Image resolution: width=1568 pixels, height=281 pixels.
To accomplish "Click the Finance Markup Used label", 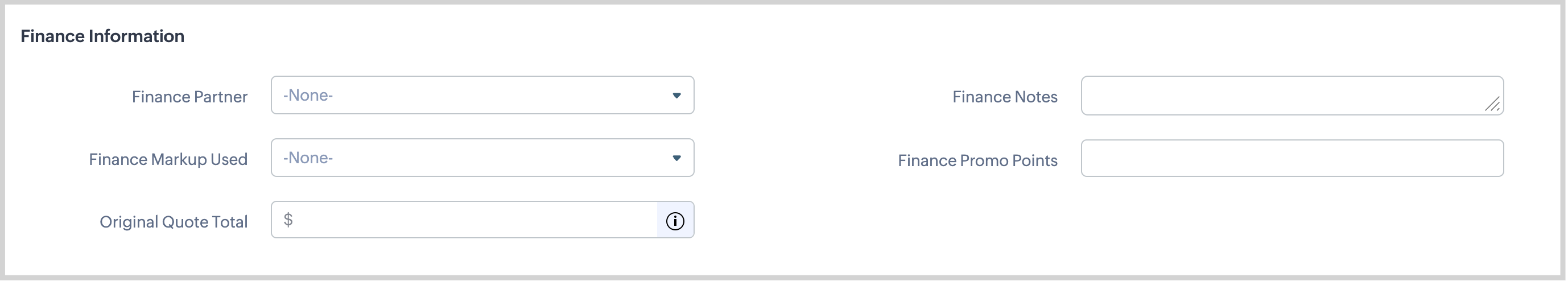I will (168, 159).
